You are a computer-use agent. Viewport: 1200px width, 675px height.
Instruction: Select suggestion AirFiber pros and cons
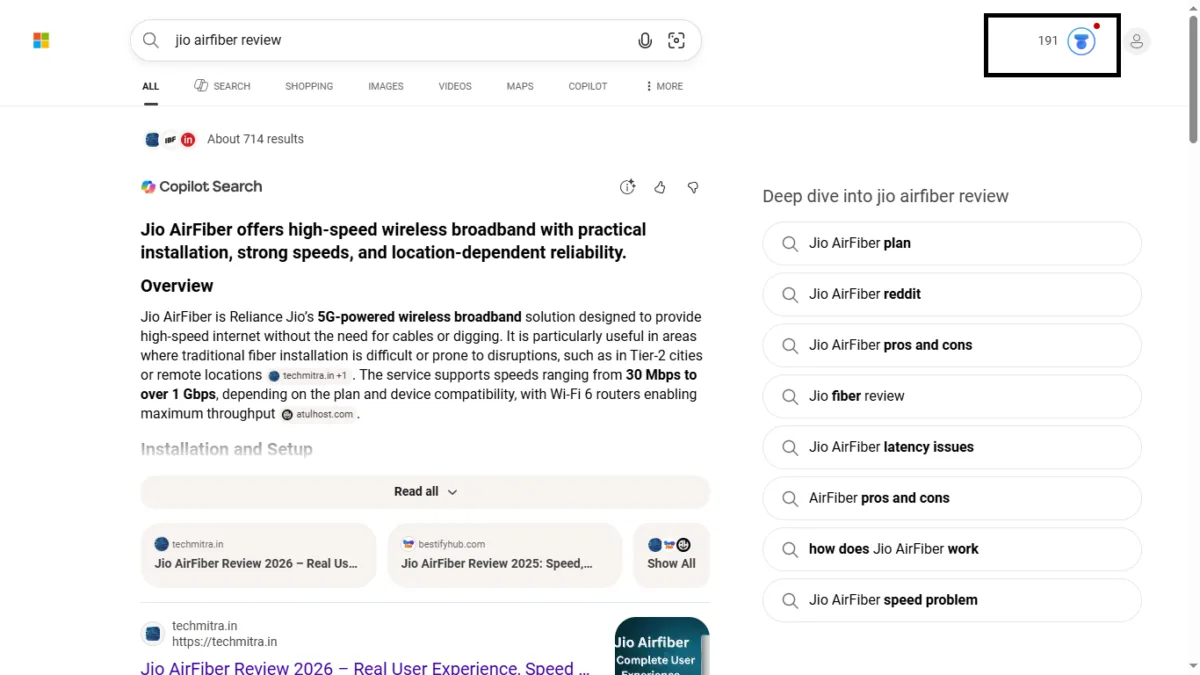click(951, 498)
